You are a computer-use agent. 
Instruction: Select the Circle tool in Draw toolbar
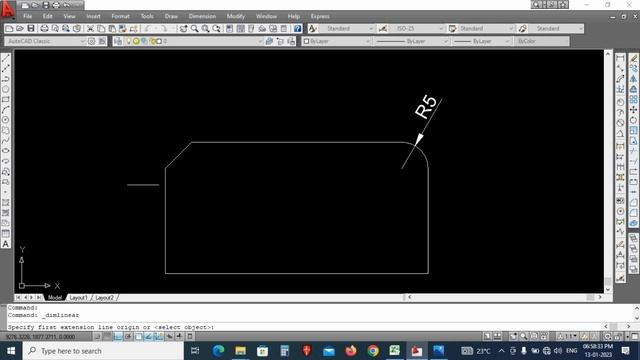(x=6, y=120)
